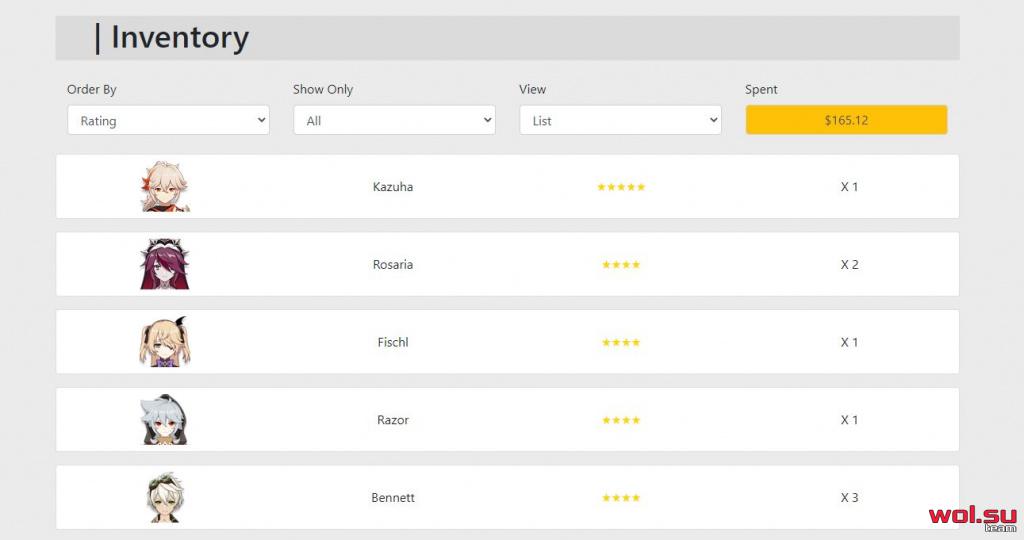Click the Kazuha name text
This screenshot has width=1024, height=540.
393,187
